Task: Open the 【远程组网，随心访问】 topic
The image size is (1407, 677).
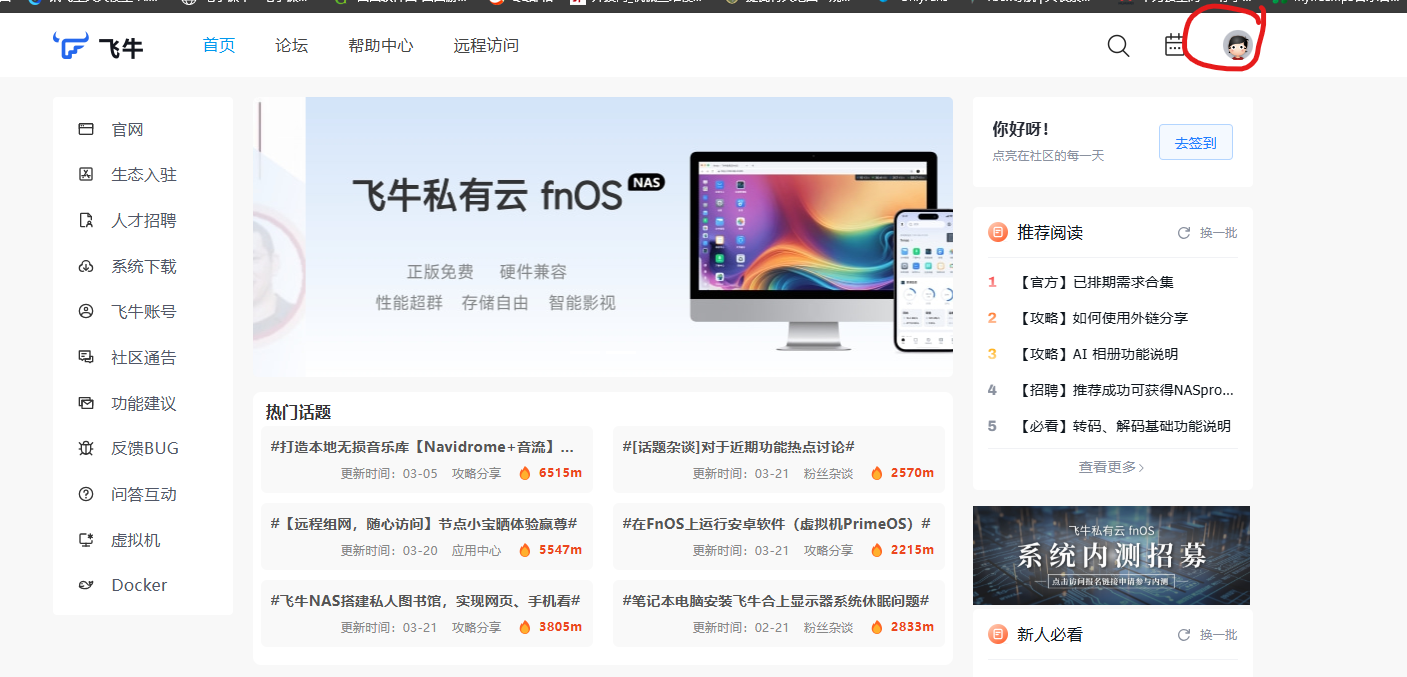Action: click(x=424, y=523)
